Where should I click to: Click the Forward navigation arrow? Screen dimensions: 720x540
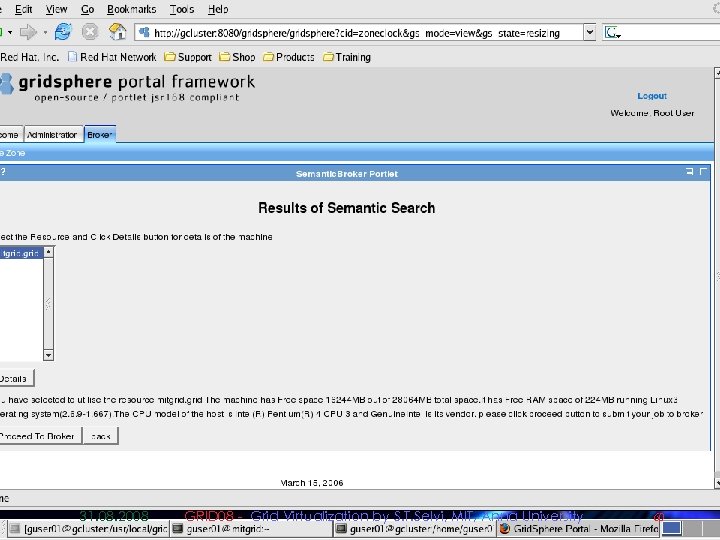28,32
